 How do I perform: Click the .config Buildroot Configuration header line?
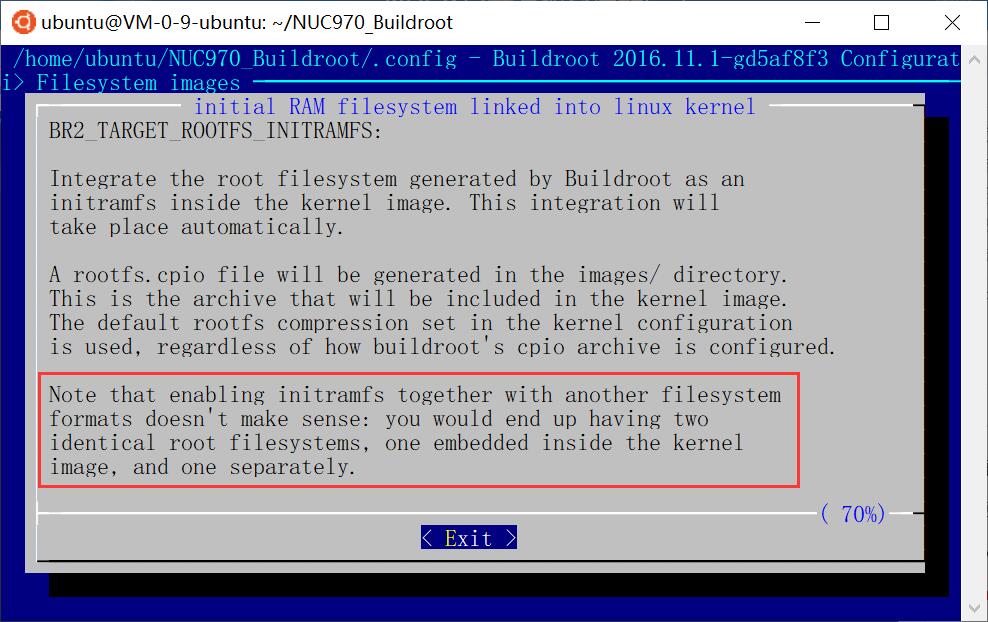(x=486, y=59)
